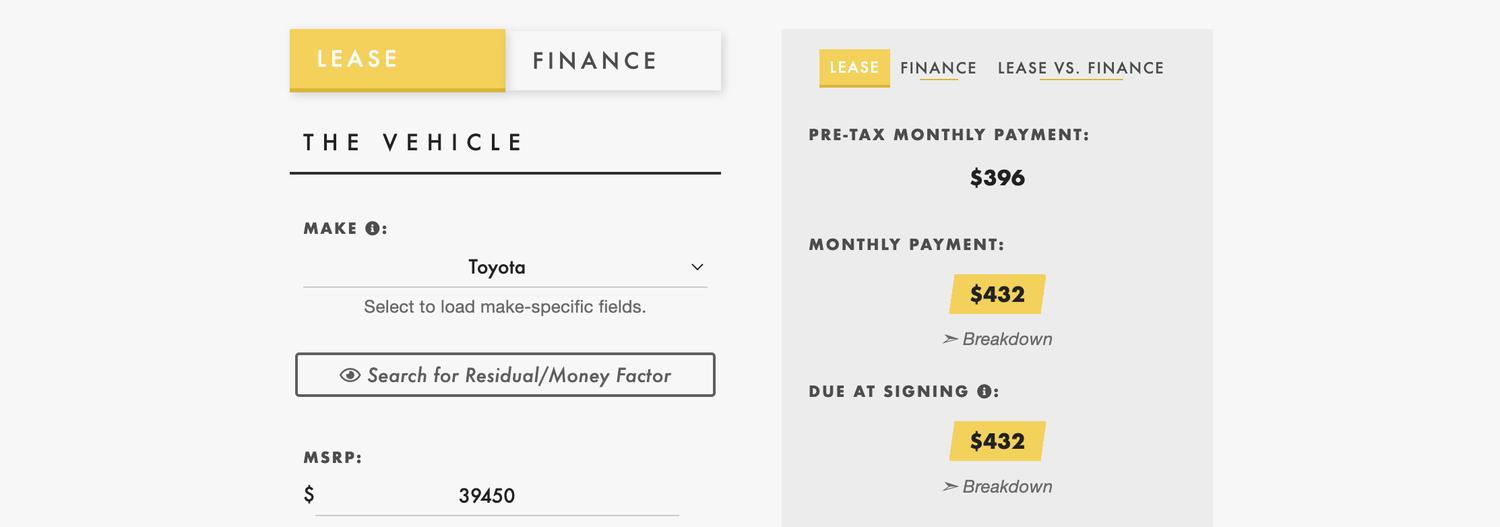Select the Lease tab in the results panel
This screenshot has width=1500, height=527.
[854, 68]
